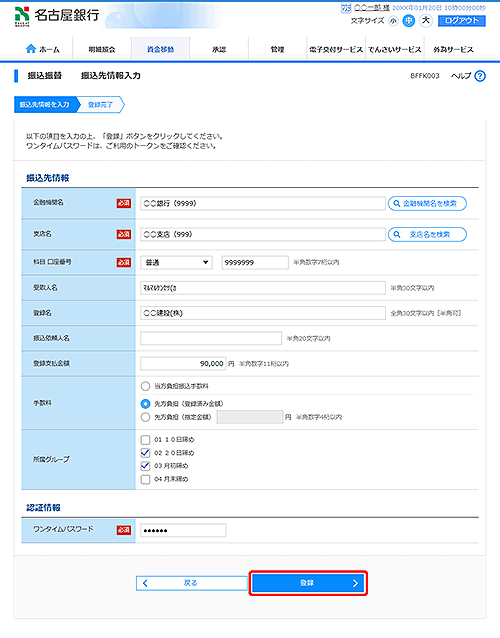
Task: Click the one-time password input field
Action: (x=183, y=530)
